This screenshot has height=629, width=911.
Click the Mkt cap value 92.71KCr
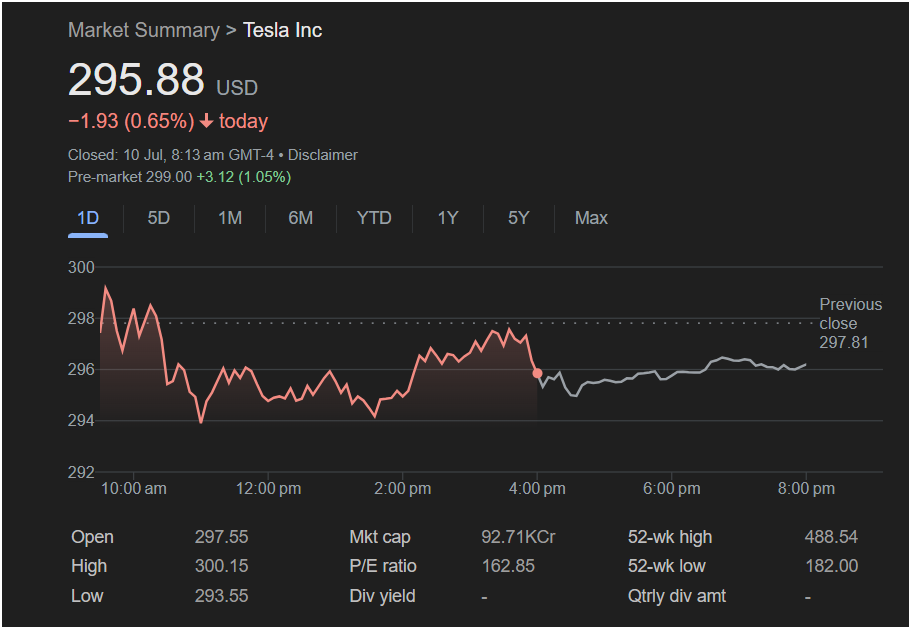coord(518,537)
